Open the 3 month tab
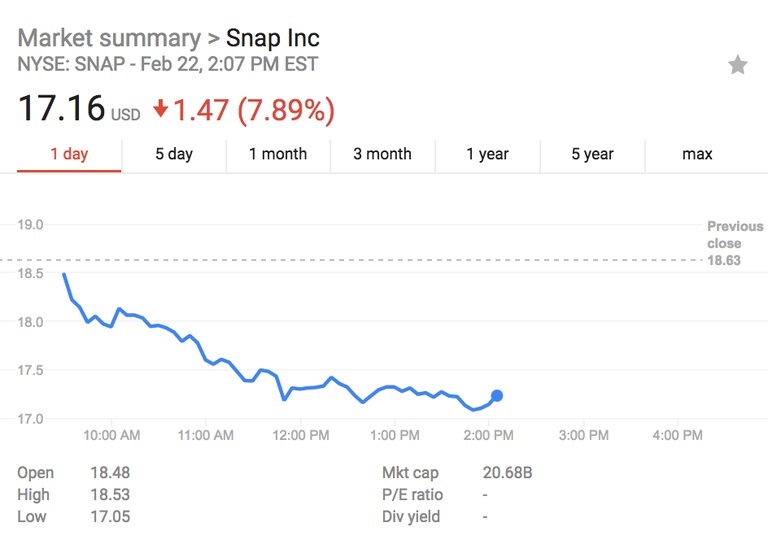The width and height of the screenshot is (768, 549). 382,154
